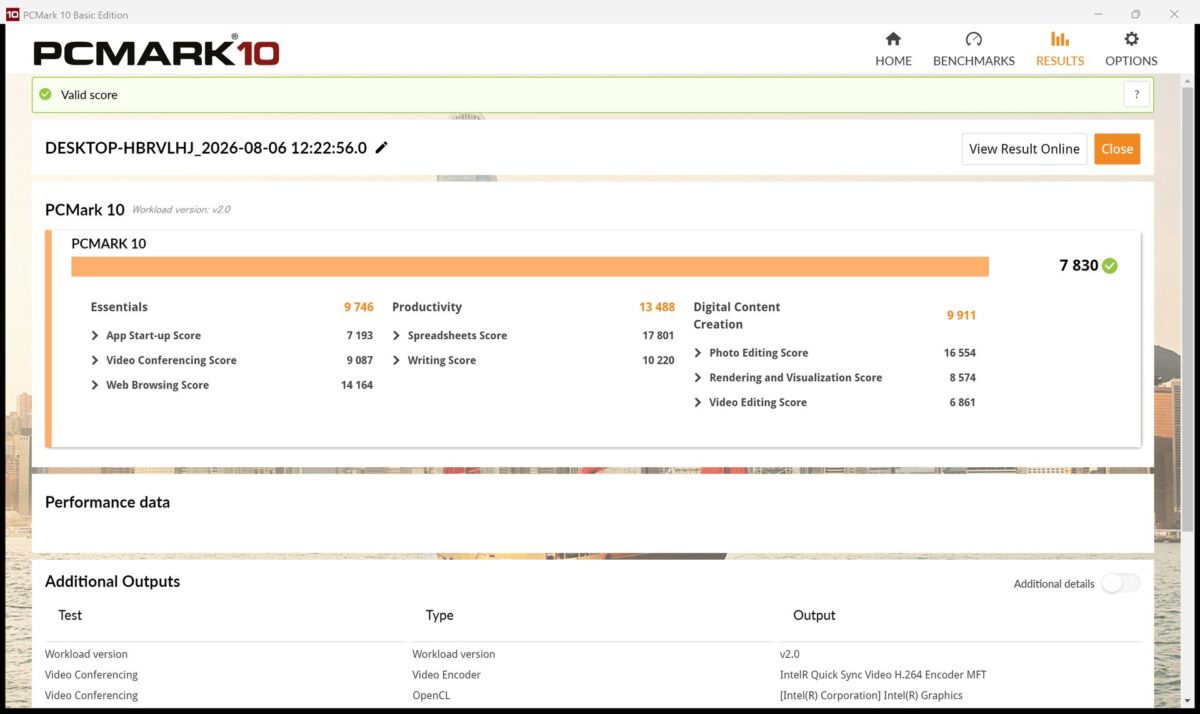Viewport: 1200px width, 714px height.
Task: Click the green check beside 7 830 score
Action: tap(1110, 266)
